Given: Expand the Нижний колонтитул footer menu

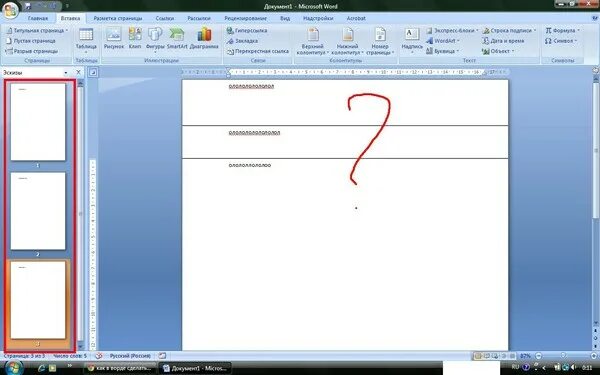Looking at the screenshot, I should pyautogui.click(x=347, y=41).
